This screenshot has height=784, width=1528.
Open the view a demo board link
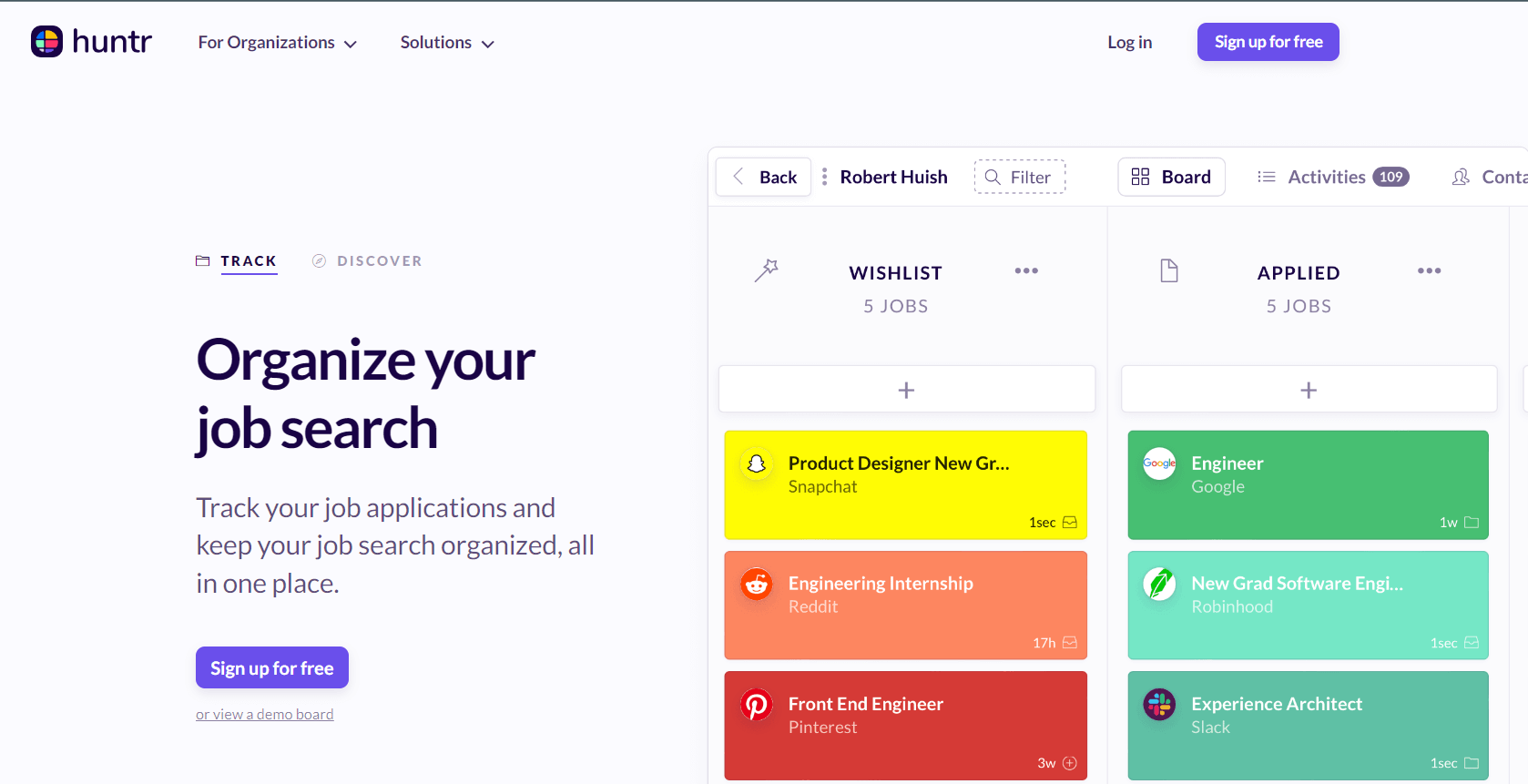click(264, 714)
